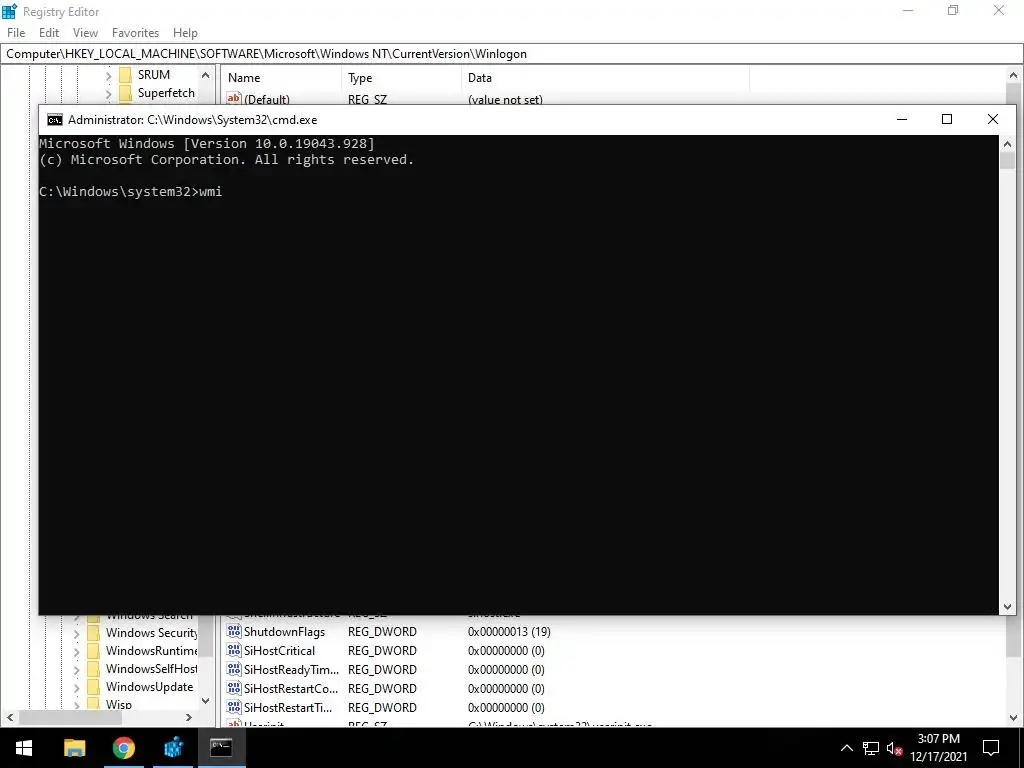Open the Favorites menu in Registry Editor
The width and height of the screenshot is (1024, 768).
click(135, 33)
